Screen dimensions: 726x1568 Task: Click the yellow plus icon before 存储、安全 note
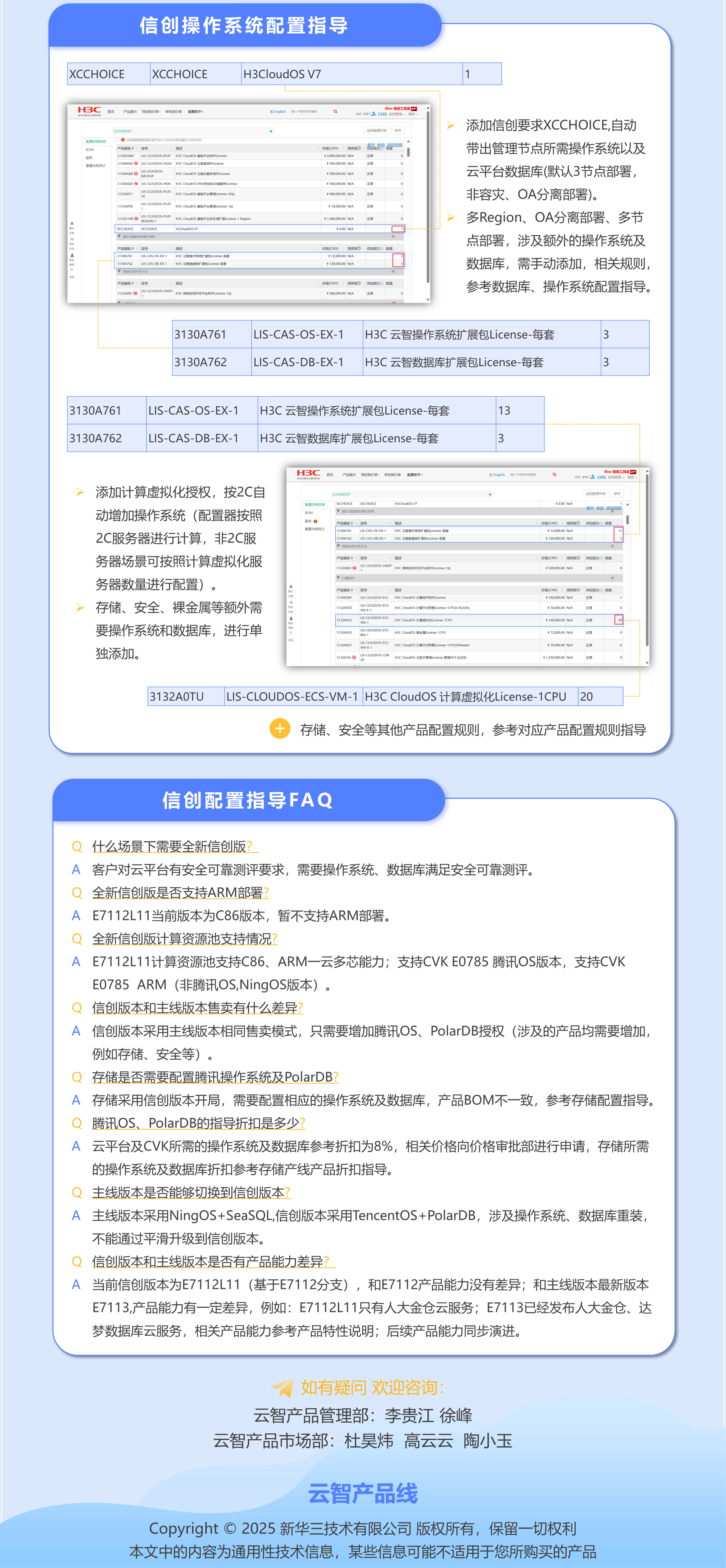point(280,729)
